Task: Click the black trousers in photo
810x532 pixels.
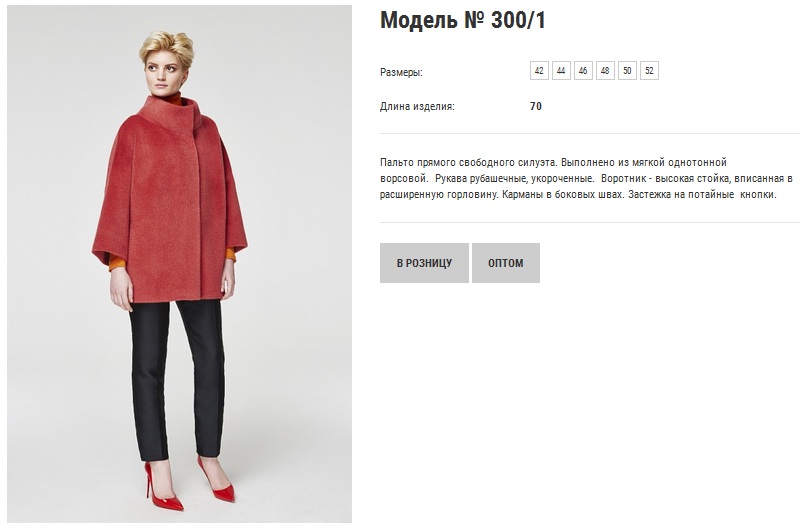Action: [177, 380]
